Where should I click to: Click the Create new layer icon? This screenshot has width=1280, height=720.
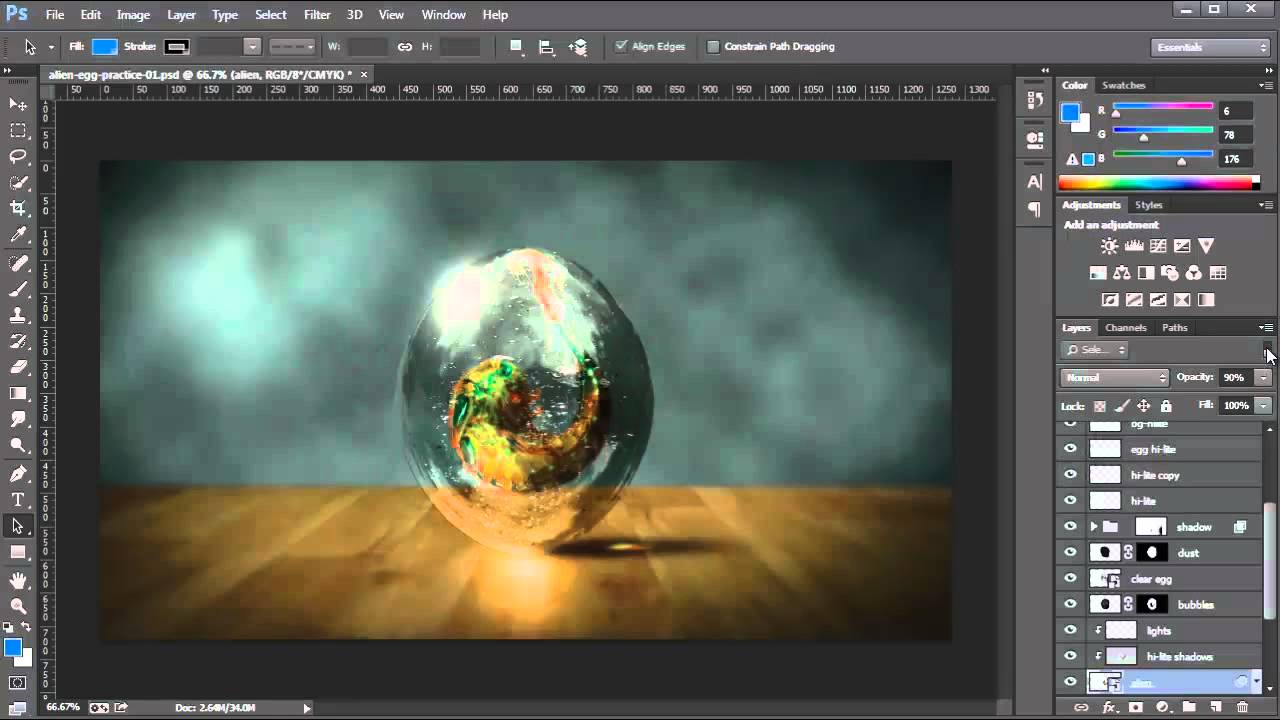click(1218, 707)
